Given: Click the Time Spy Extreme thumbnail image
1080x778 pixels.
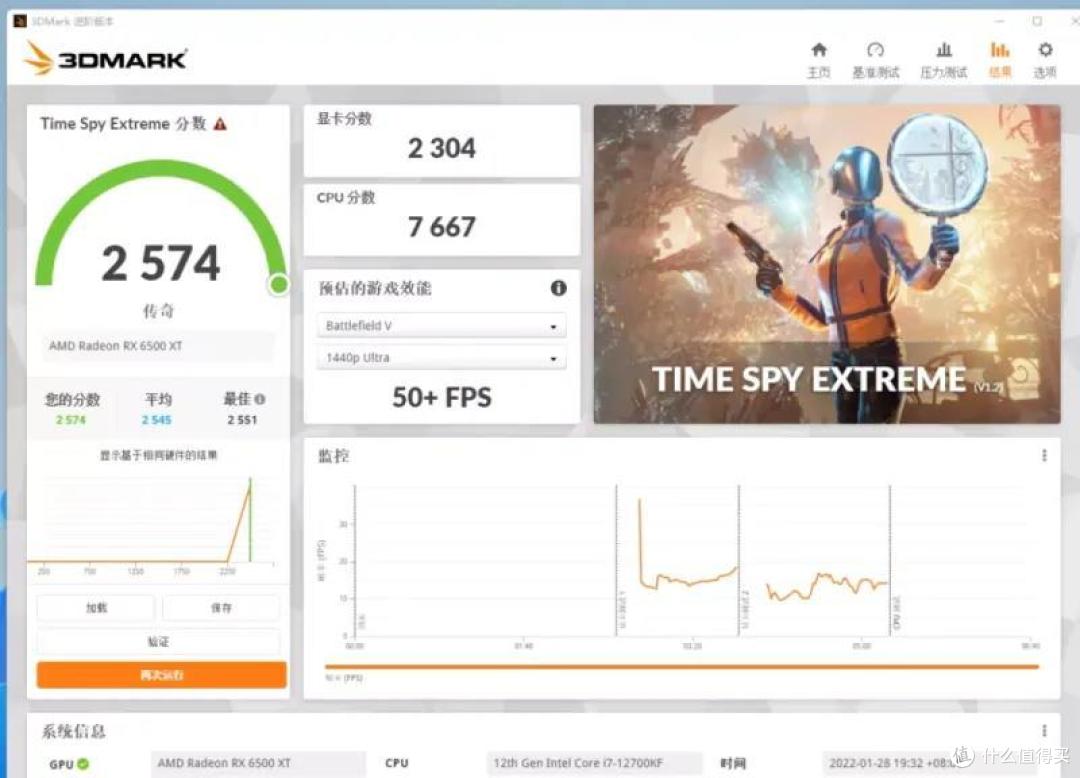Looking at the screenshot, I should 827,264.
